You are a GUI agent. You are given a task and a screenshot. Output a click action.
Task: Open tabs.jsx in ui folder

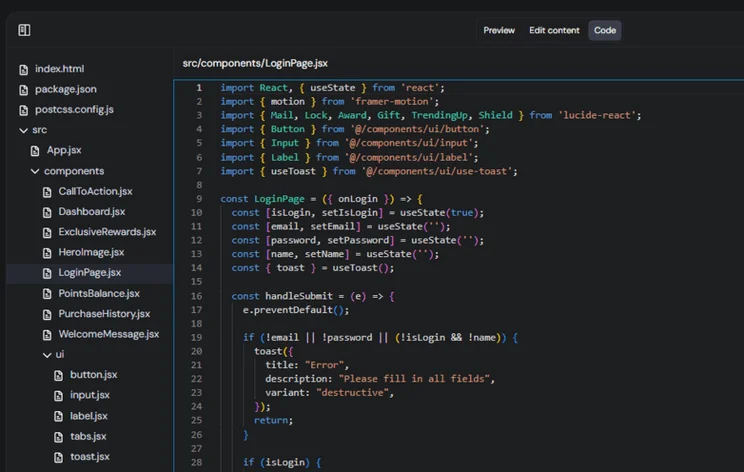(x=88, y=436)
